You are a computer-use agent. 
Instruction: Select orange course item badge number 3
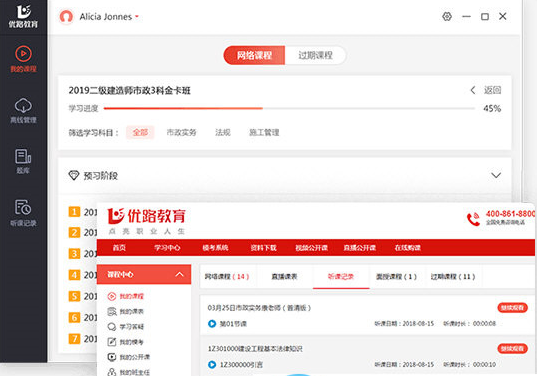74,254
